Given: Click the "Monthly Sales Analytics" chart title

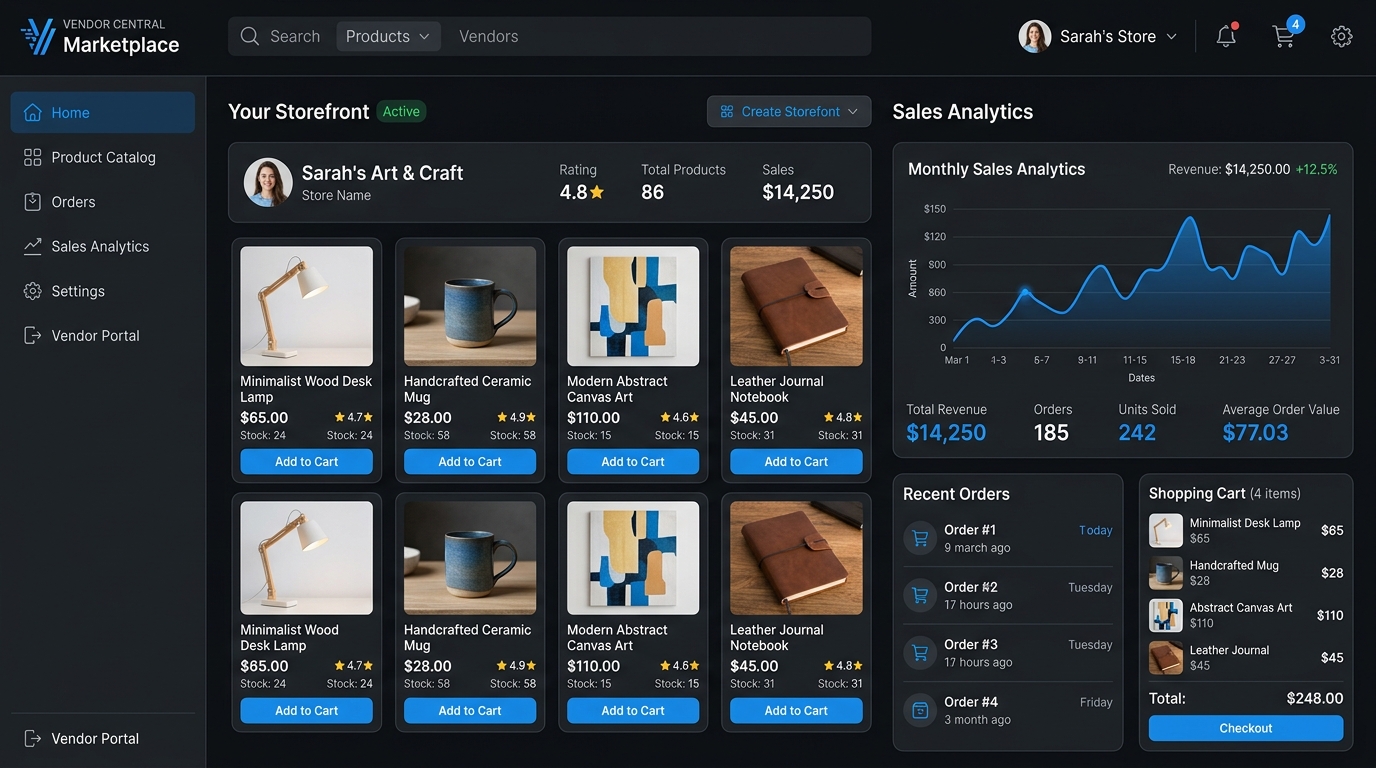Looking at the screenshot, I should [x=996, y=169].
